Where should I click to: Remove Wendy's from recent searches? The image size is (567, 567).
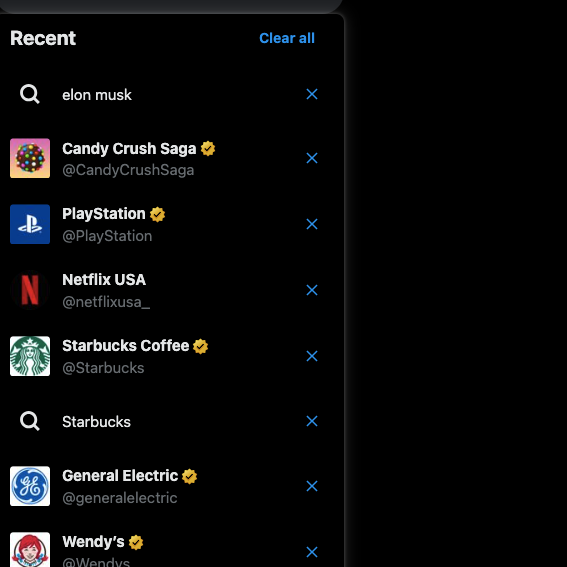pyautogui.click(x=312, y=552)
